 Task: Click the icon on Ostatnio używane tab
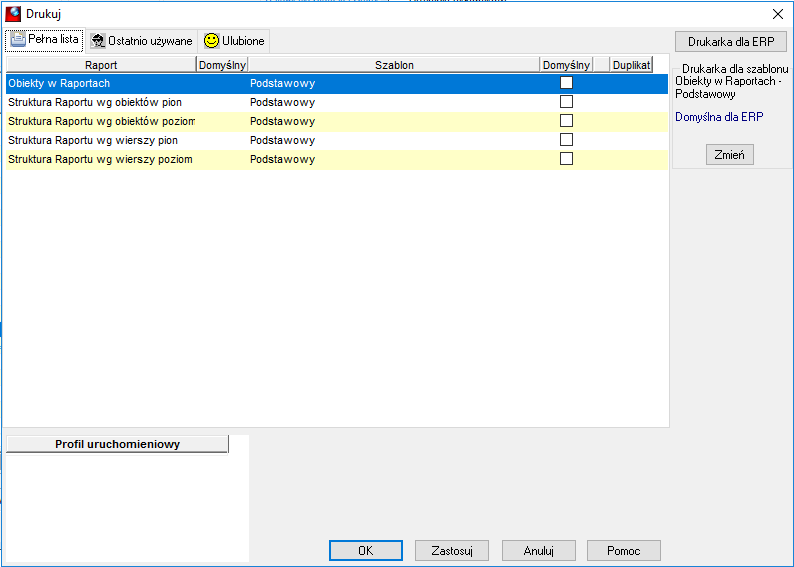coord(98,41)
